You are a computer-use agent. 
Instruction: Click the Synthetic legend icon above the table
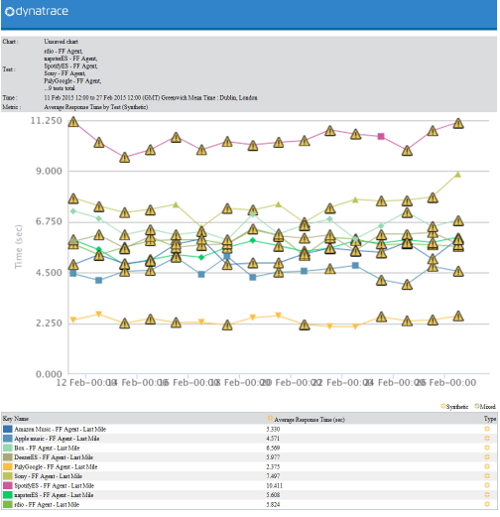coord(443,406)
